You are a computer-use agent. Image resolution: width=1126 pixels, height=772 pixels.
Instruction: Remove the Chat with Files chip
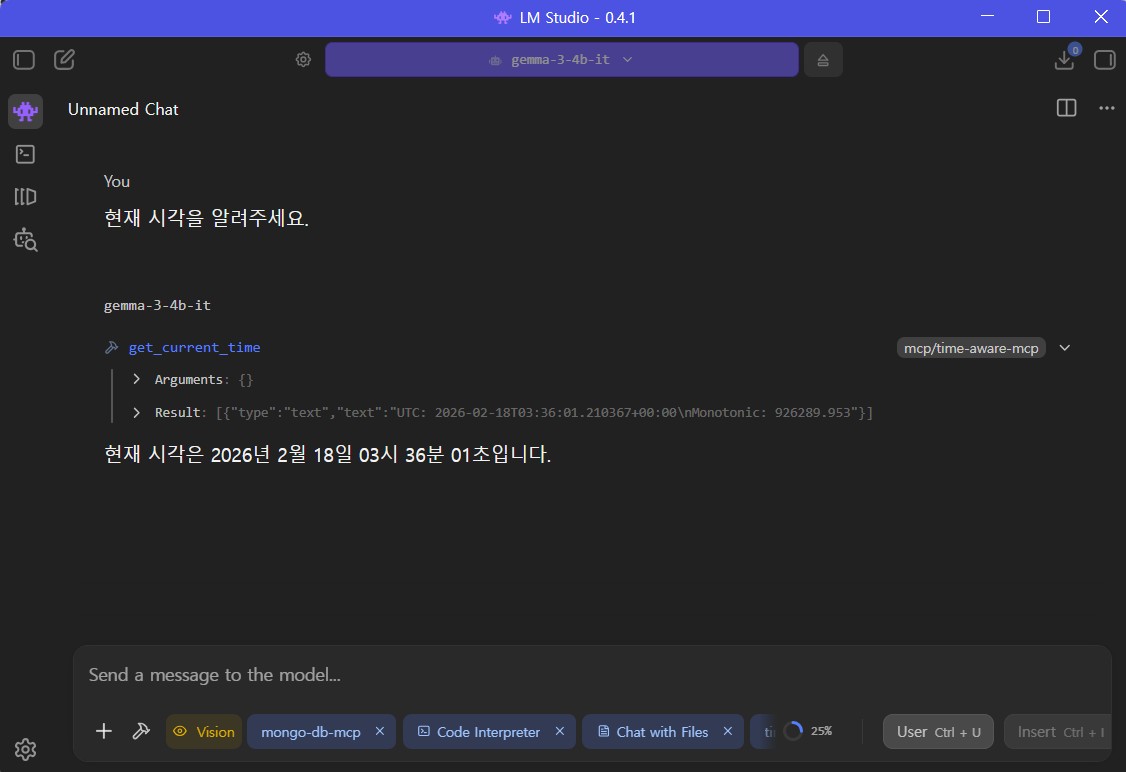pos(728,731)
